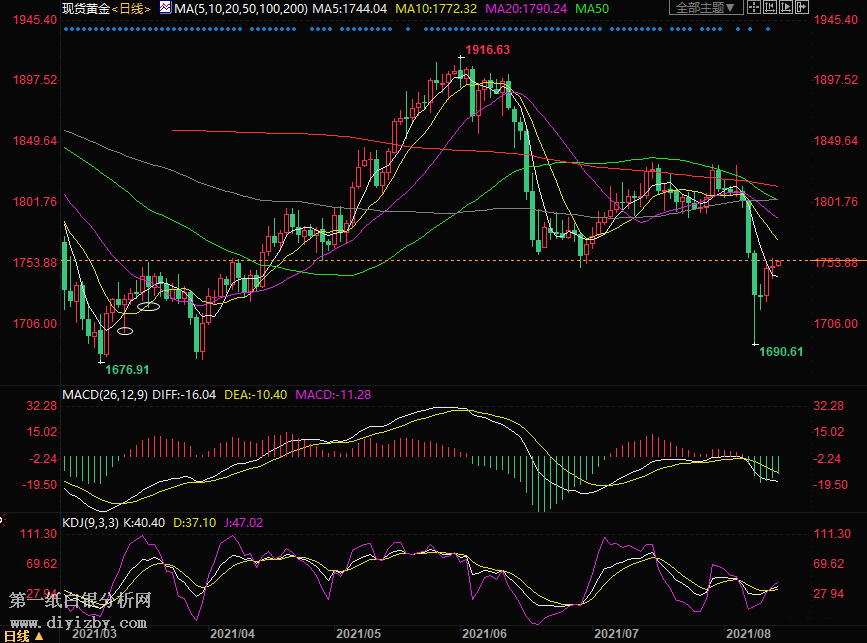867x643 pixels.
Task: Toggle the MA50 green legend label
Action: coord(592,8)
